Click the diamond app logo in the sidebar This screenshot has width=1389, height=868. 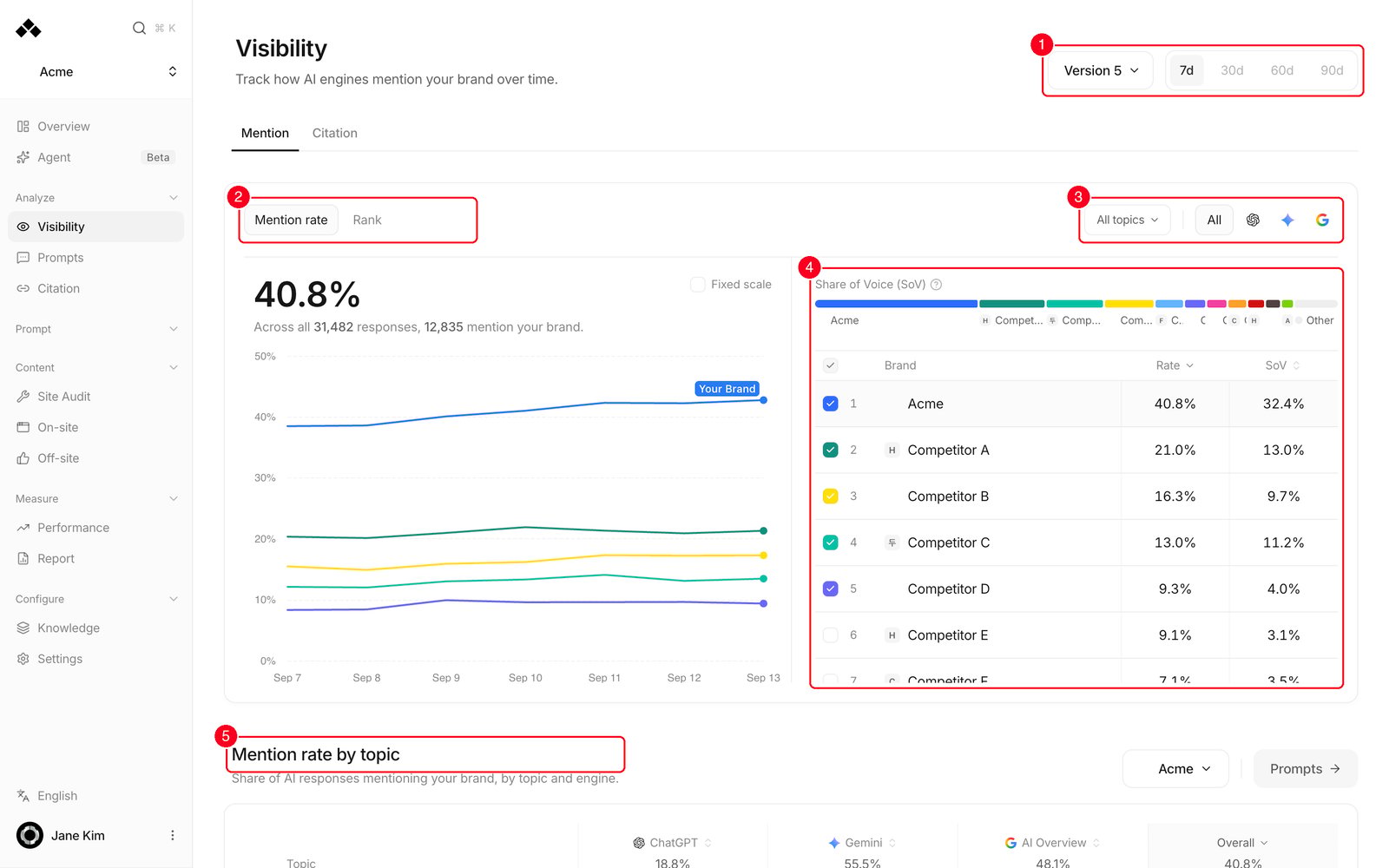pos(29,29)
